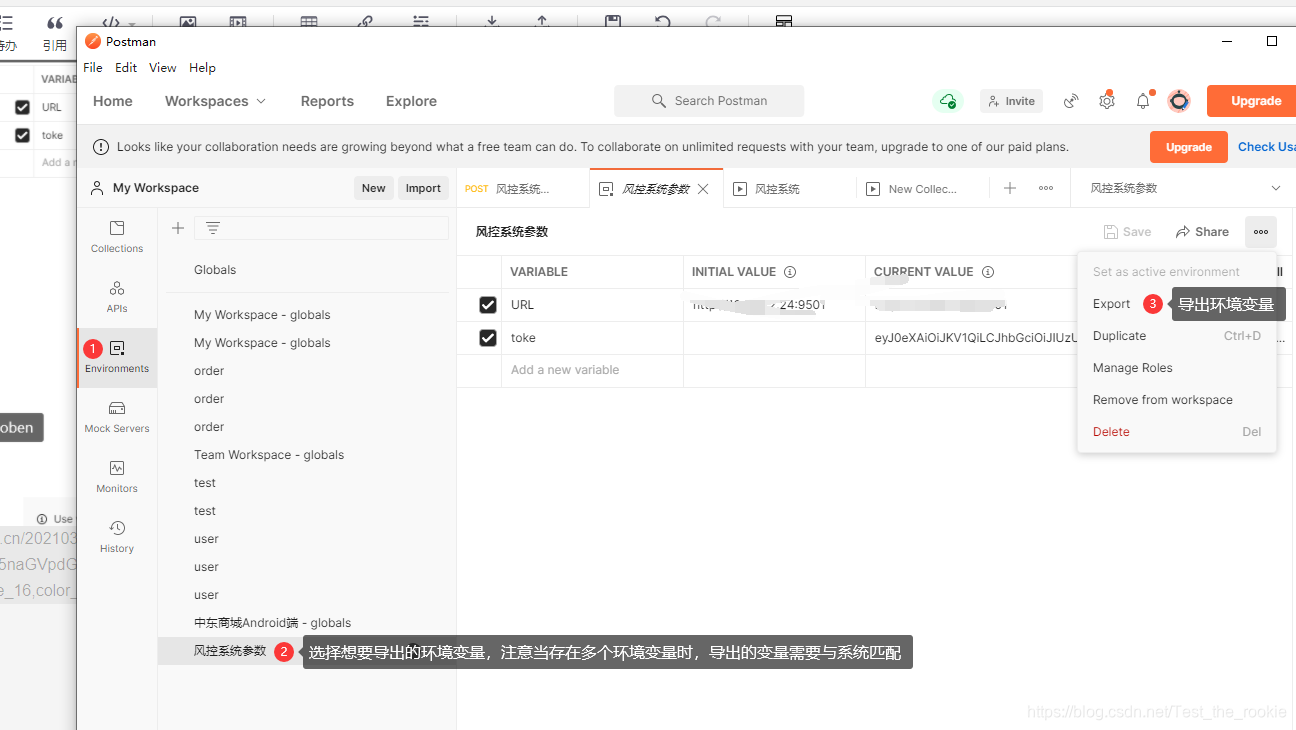Click the undo icon in the background editor toolbar
Image resolution: width=1296 pixels, height=730 pixels.
click(663, 20)
